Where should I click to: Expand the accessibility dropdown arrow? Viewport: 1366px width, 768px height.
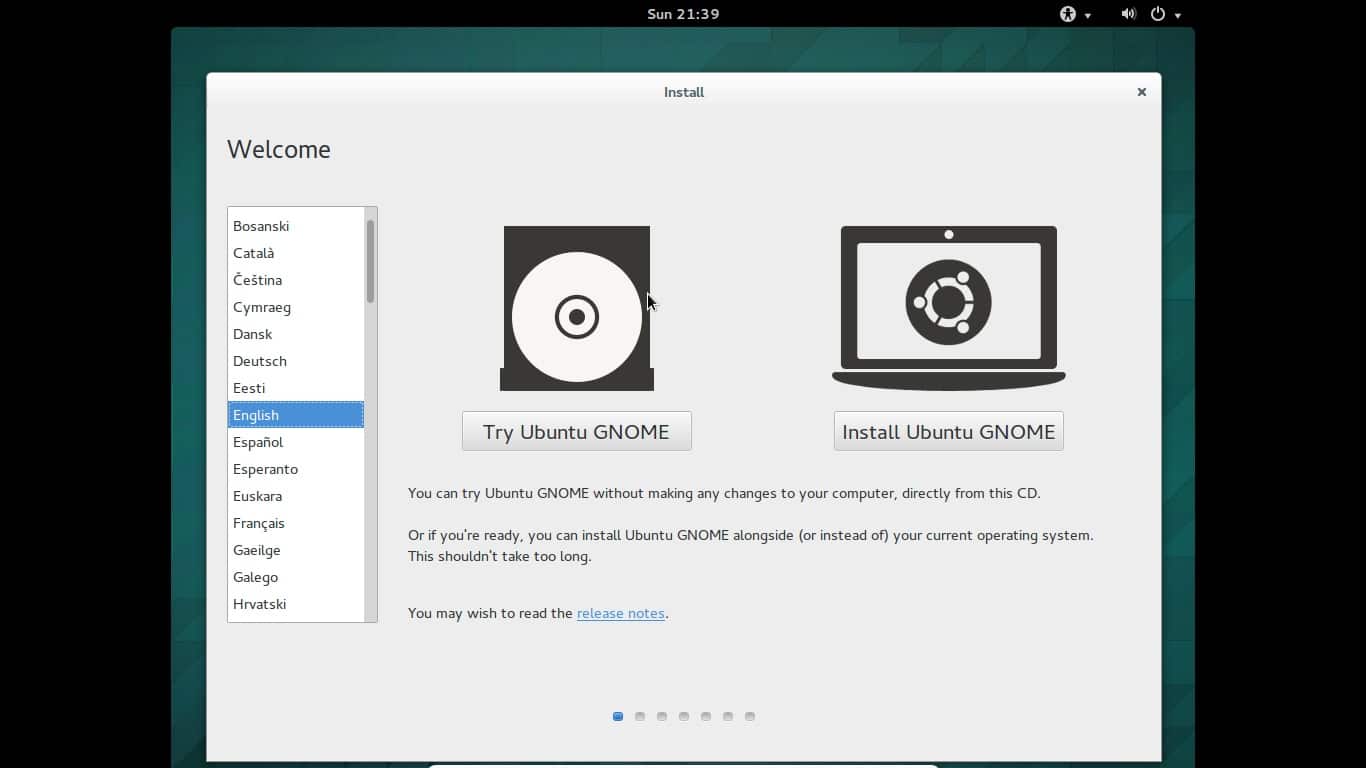pyautogui.click(x=1088, y=15)
